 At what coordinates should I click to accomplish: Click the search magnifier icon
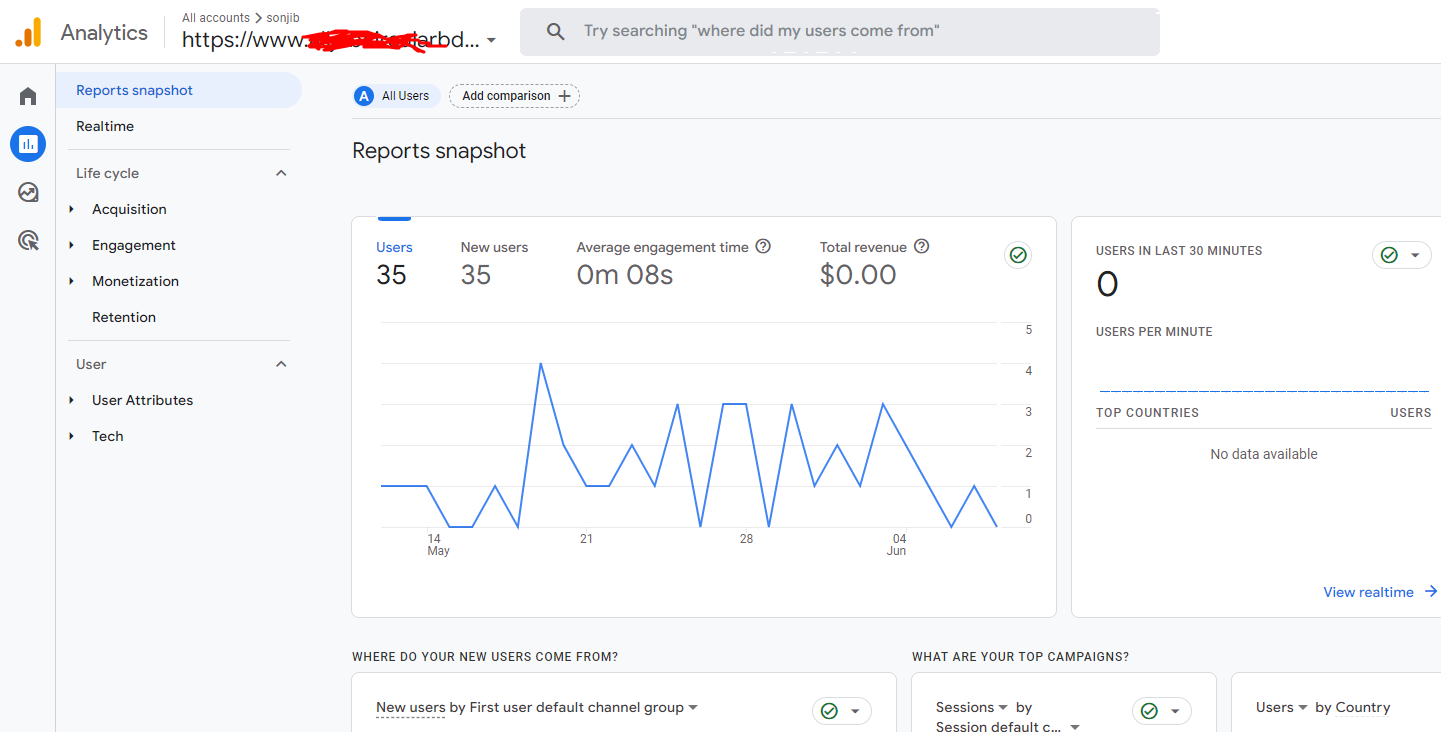556,32
